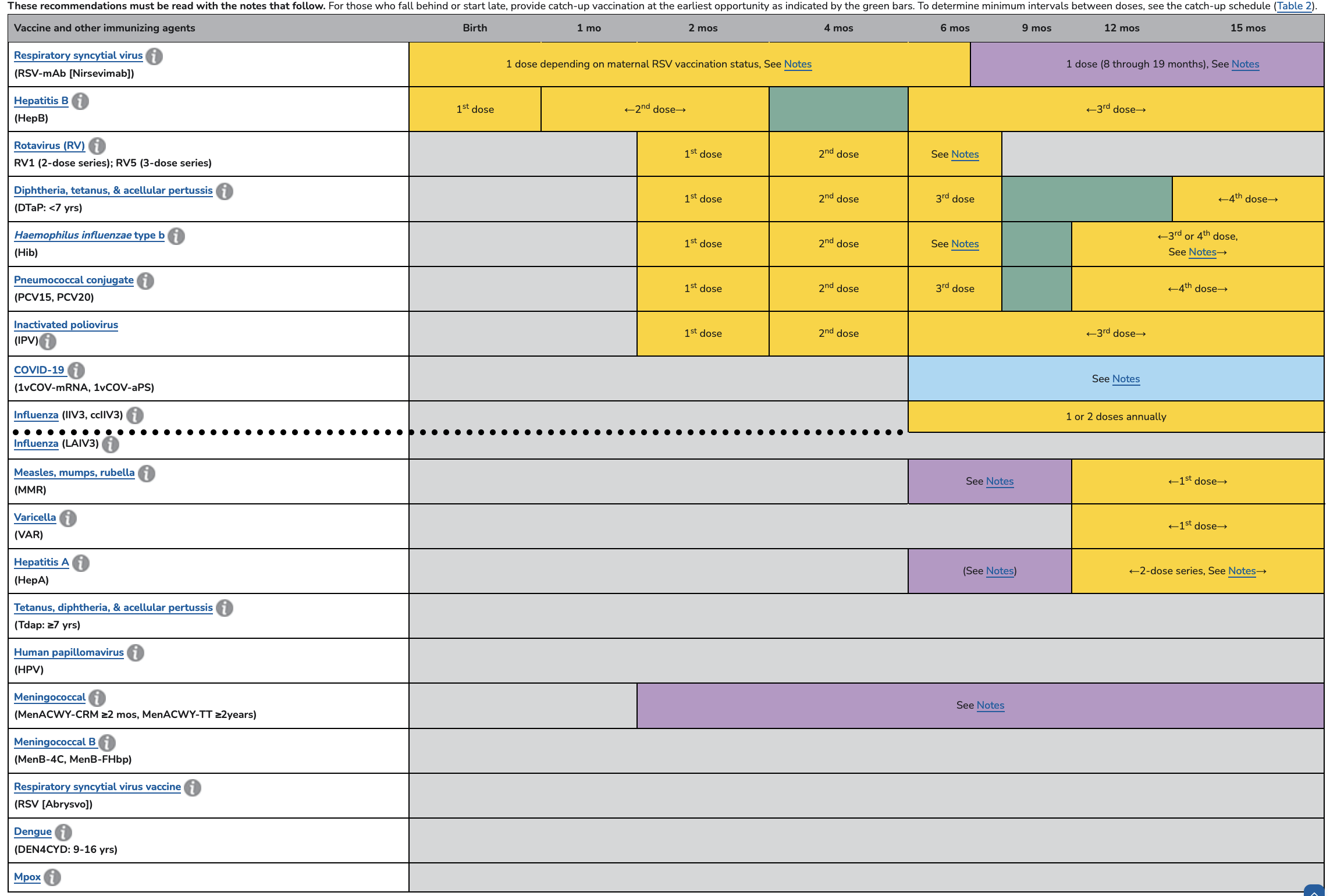
Task: Click info icon next to Influenza (LAIV3)
Action: [x=111, y=445]
